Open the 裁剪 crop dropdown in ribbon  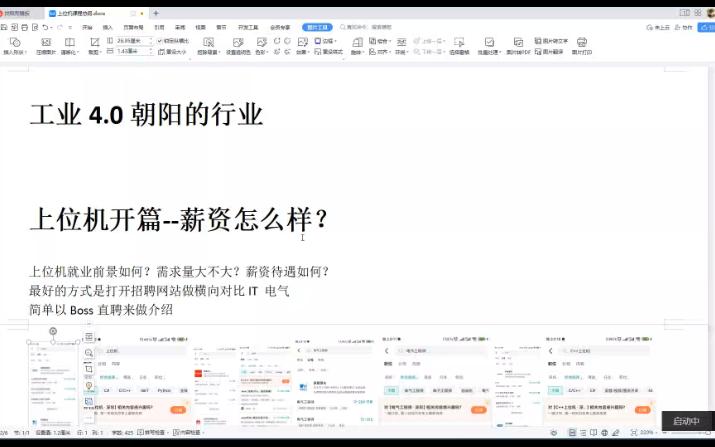point(94,52)
